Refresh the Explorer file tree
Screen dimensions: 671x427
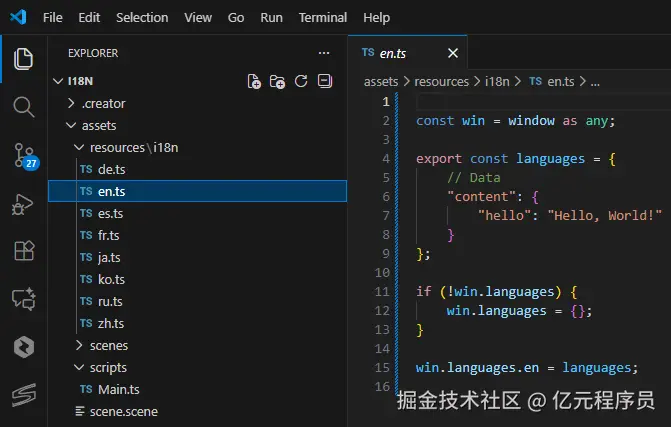tap(301, 81)
